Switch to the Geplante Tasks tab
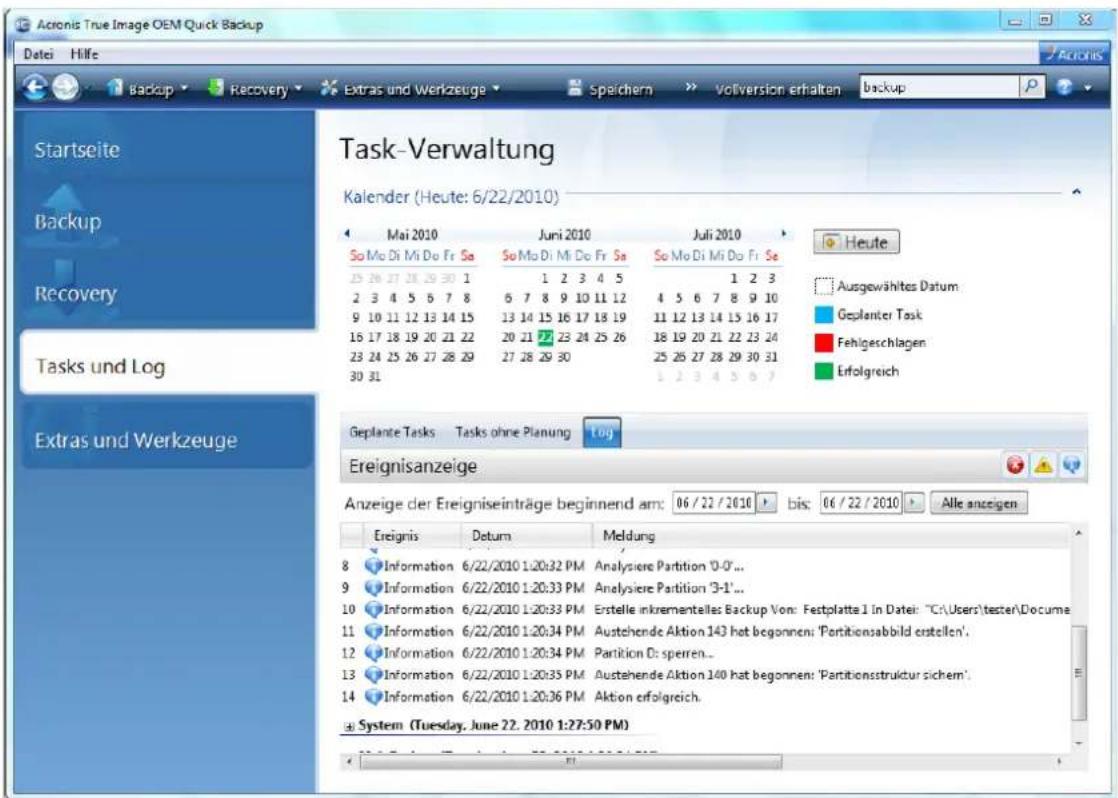This screenshot has height=798, width=1118. [391, 432]
